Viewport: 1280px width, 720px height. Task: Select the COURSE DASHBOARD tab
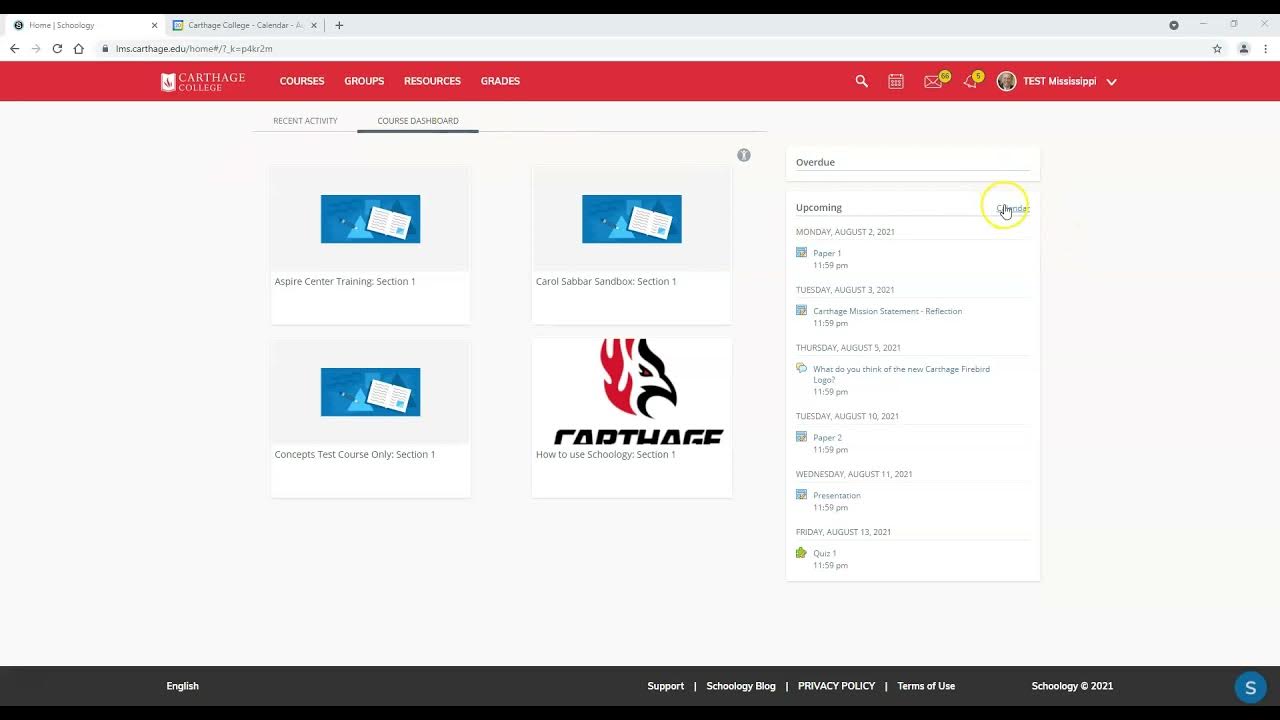[x=418, y=121]
